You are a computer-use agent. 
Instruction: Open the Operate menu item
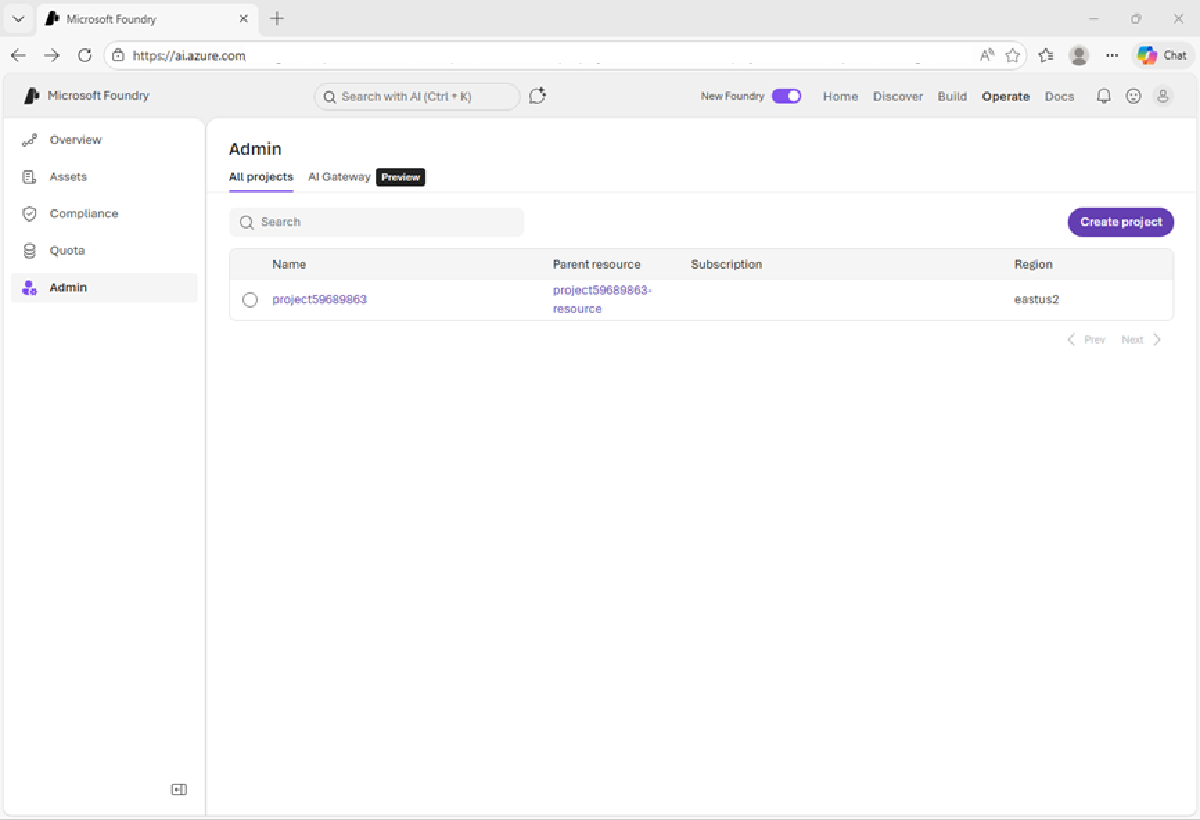pos(1005,96)
